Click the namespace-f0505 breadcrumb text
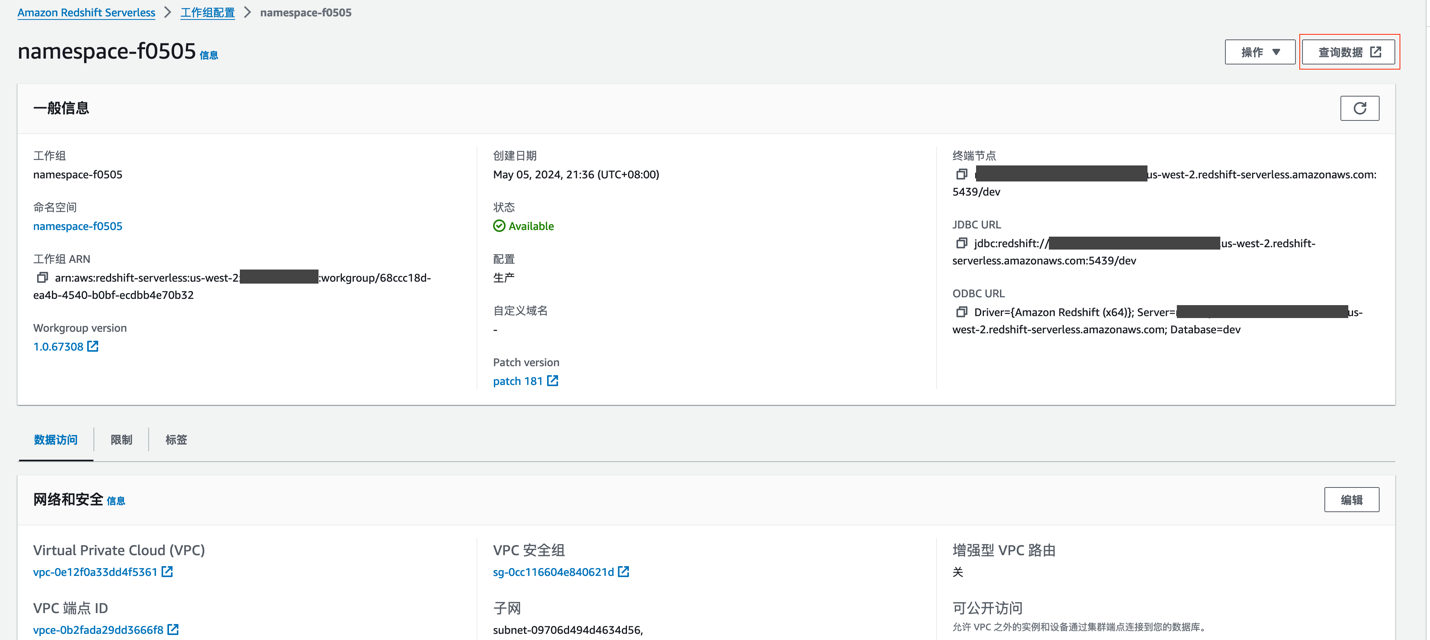 click(306, 13)
